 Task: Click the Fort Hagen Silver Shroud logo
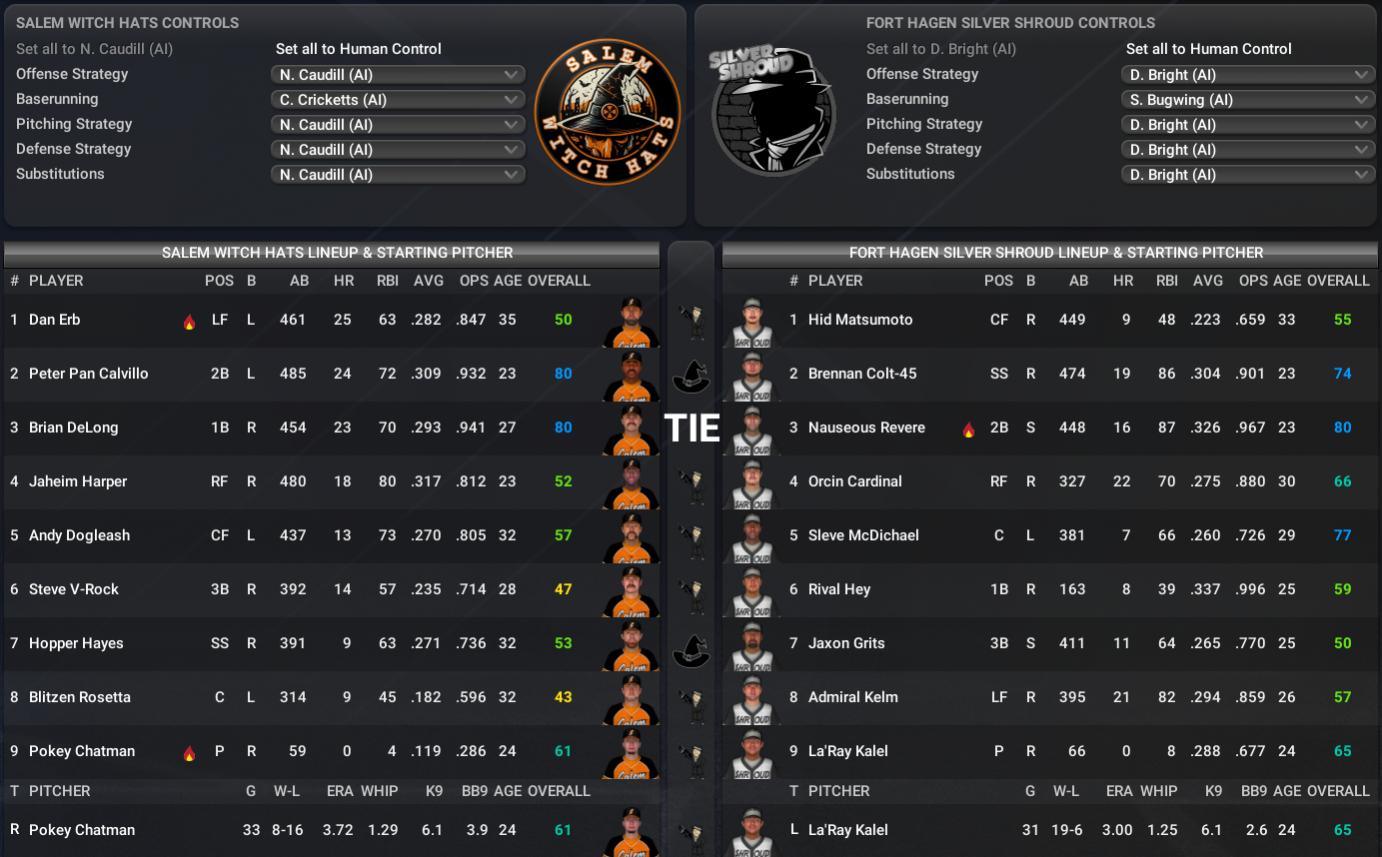point(771,110)
